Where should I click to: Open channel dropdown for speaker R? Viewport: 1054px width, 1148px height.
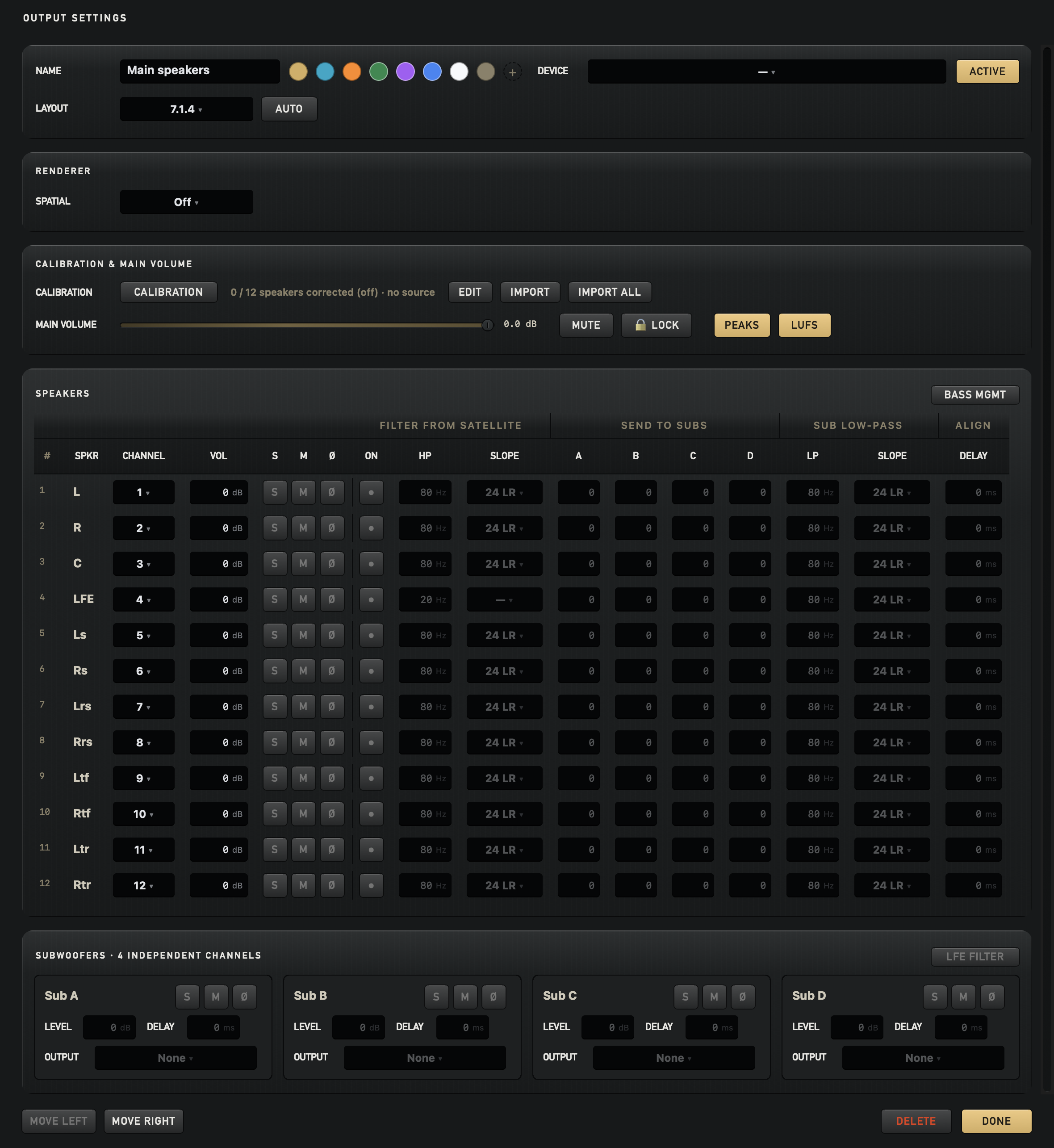143,528
